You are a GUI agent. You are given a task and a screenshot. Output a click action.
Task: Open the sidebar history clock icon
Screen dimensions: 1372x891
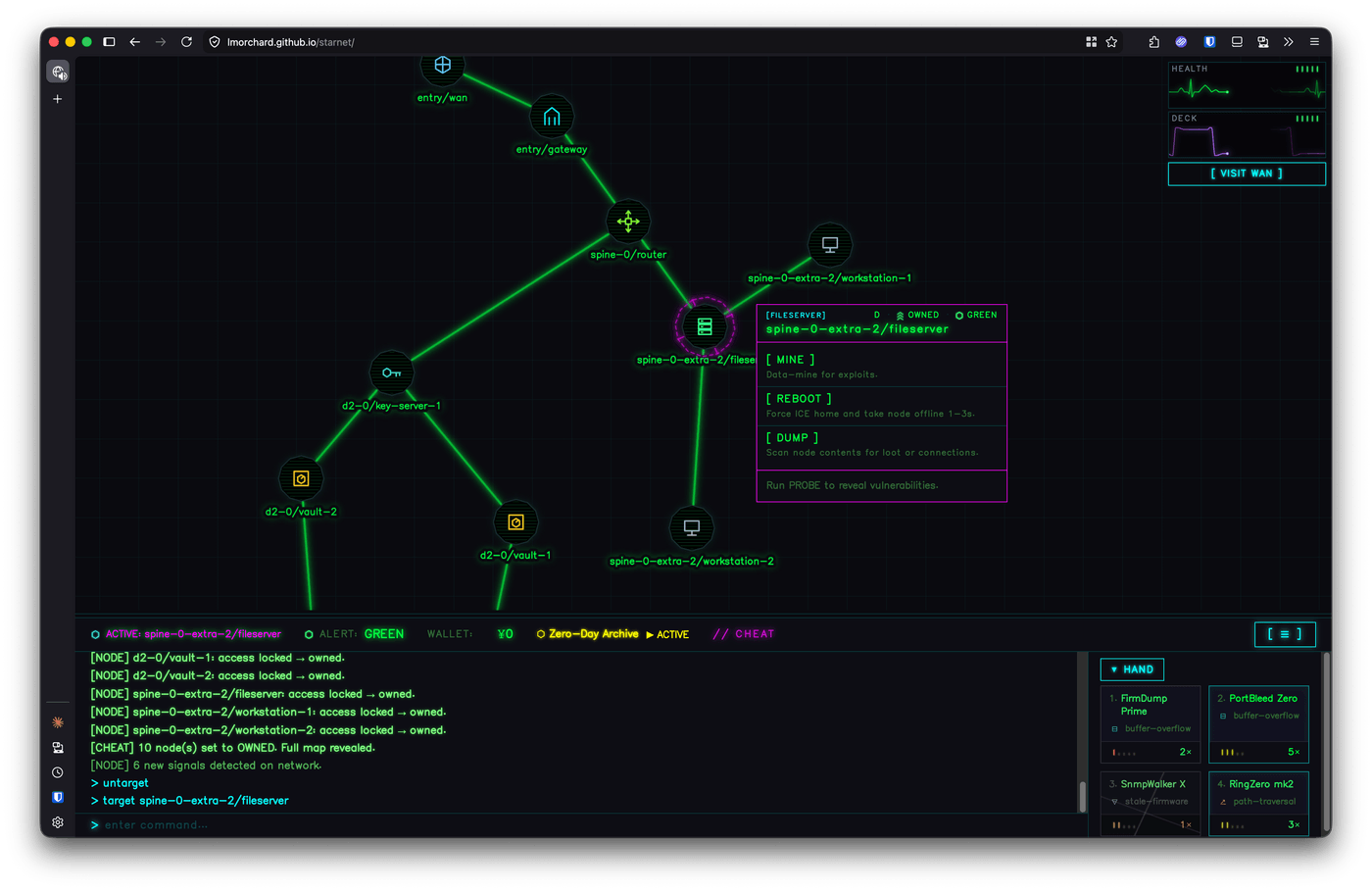pos(58,772)
